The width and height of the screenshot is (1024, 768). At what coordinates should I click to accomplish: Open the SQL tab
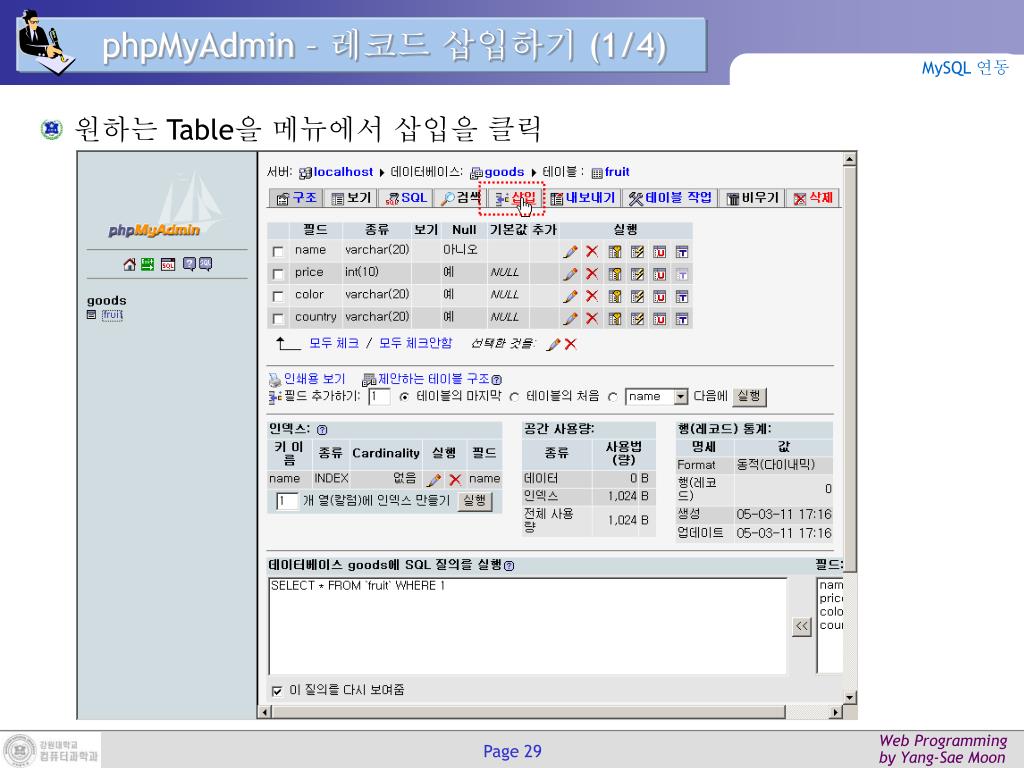[x=406, y=198]
